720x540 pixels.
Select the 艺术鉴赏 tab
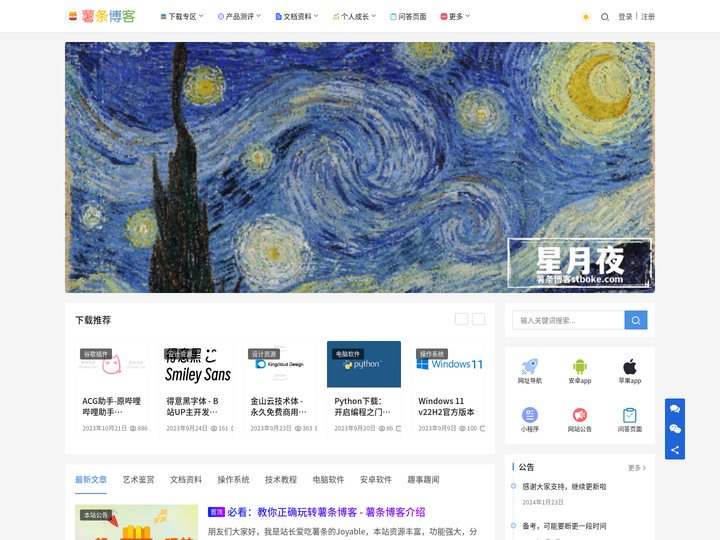pyautogui.click(x=139, y=479)
